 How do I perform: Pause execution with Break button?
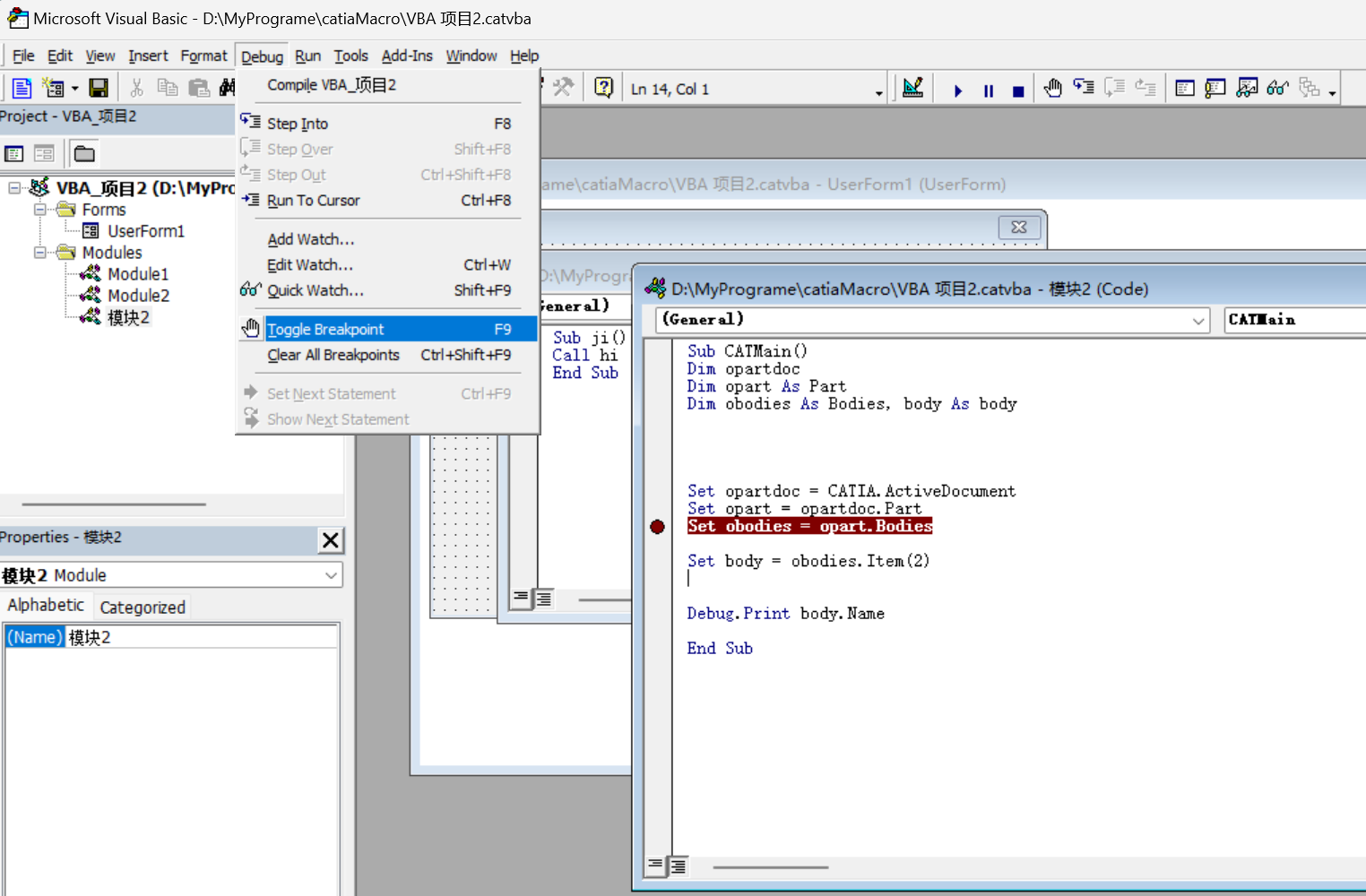pyautogui.click(x=989, y=90)
